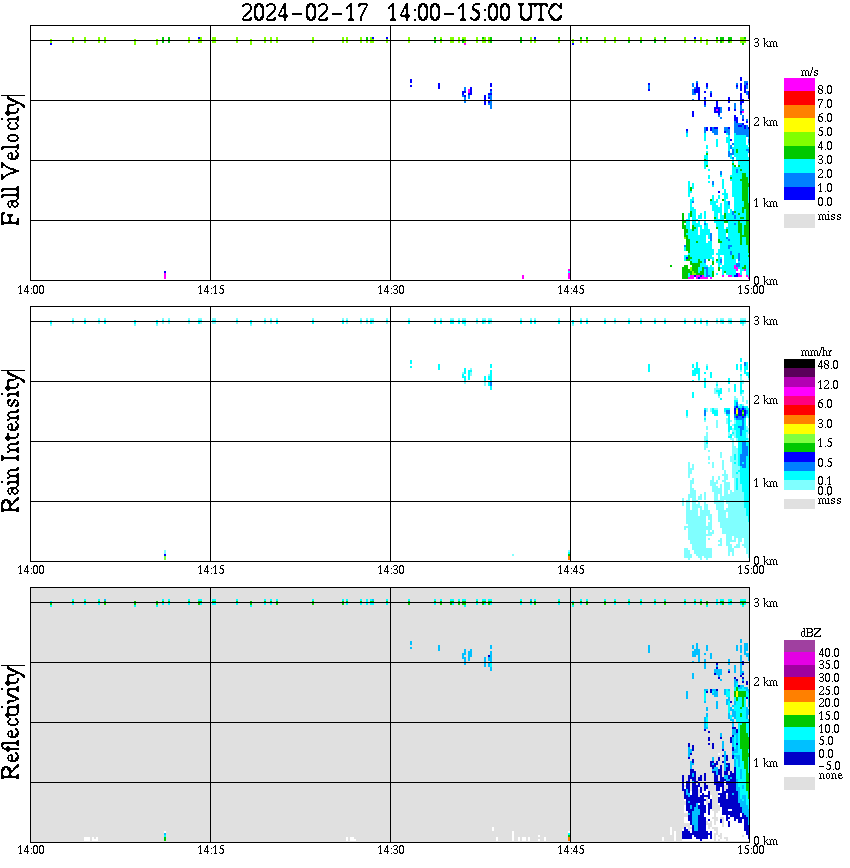Select the green 10.0 dBZ legend swatch
The width and height of the screenshot is (850, 868).
click(x=799, y=721)
